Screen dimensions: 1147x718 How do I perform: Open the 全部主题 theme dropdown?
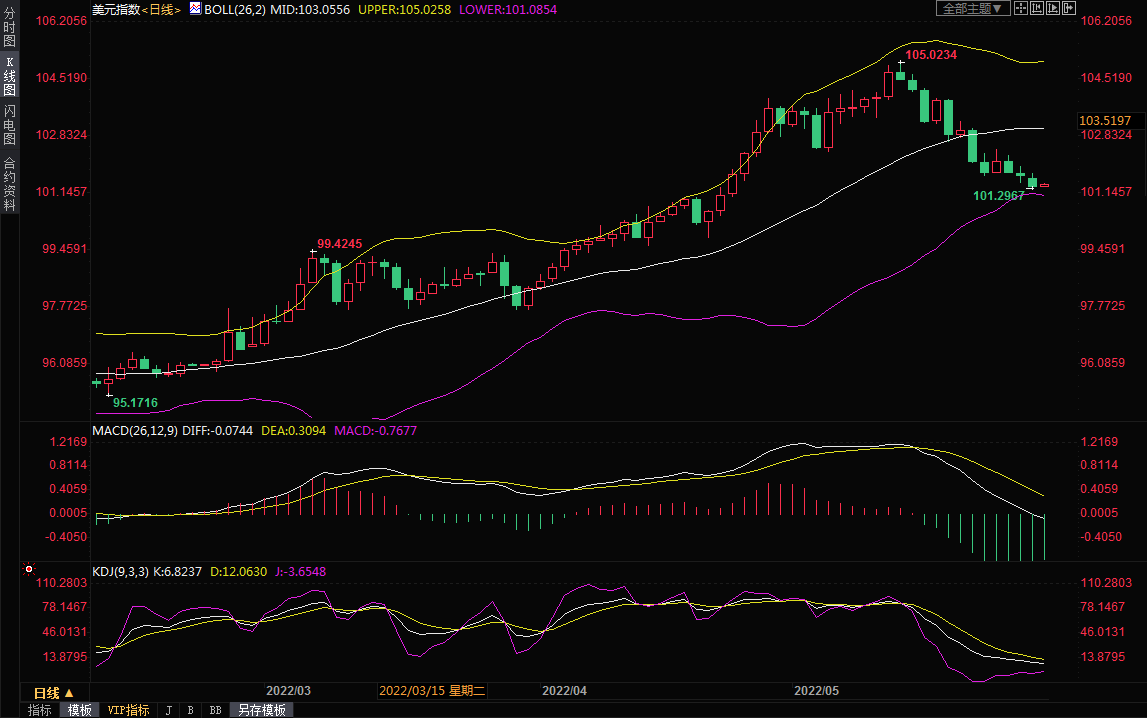(970, 8)
